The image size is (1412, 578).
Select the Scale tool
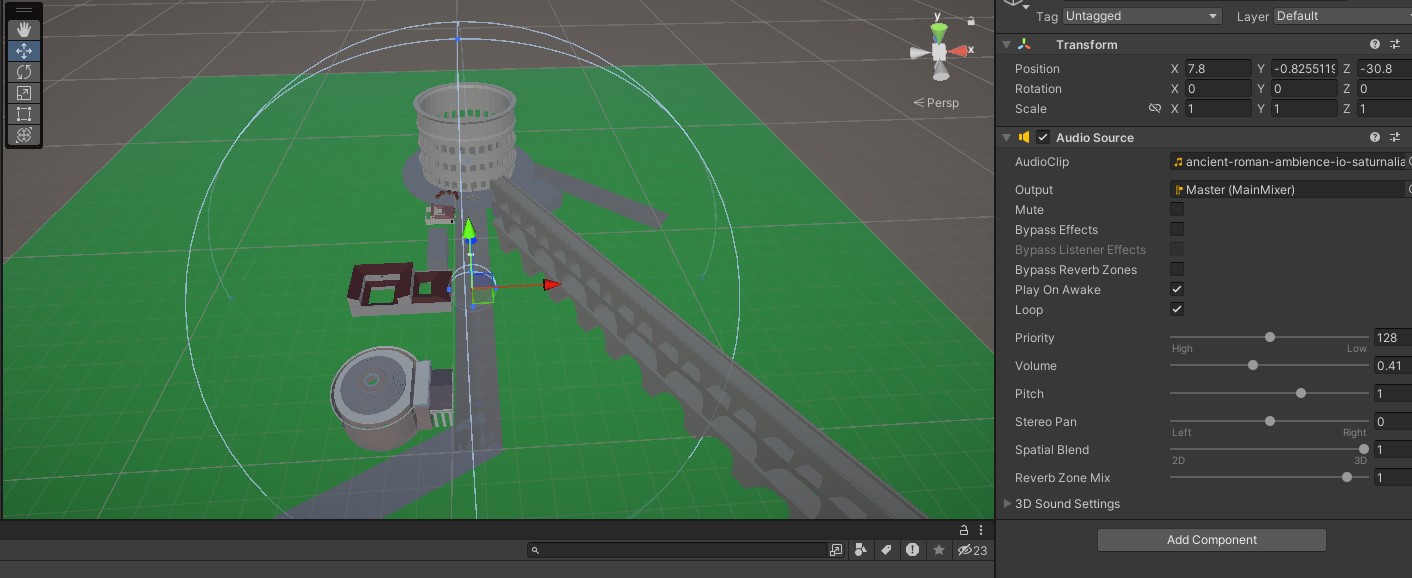tap(24, 93)
